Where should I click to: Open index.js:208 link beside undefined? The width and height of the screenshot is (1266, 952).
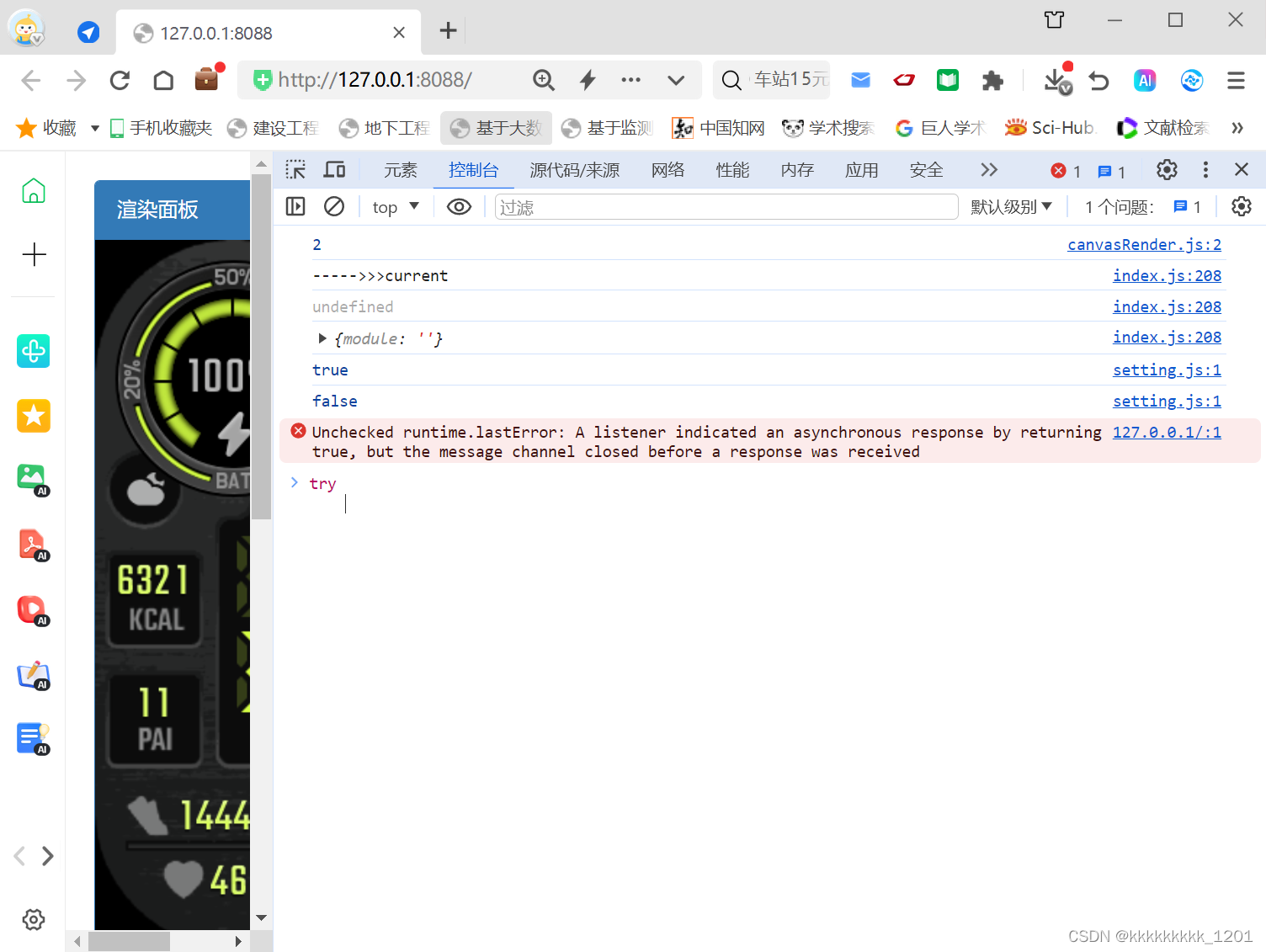click(x=1167, y=307)
